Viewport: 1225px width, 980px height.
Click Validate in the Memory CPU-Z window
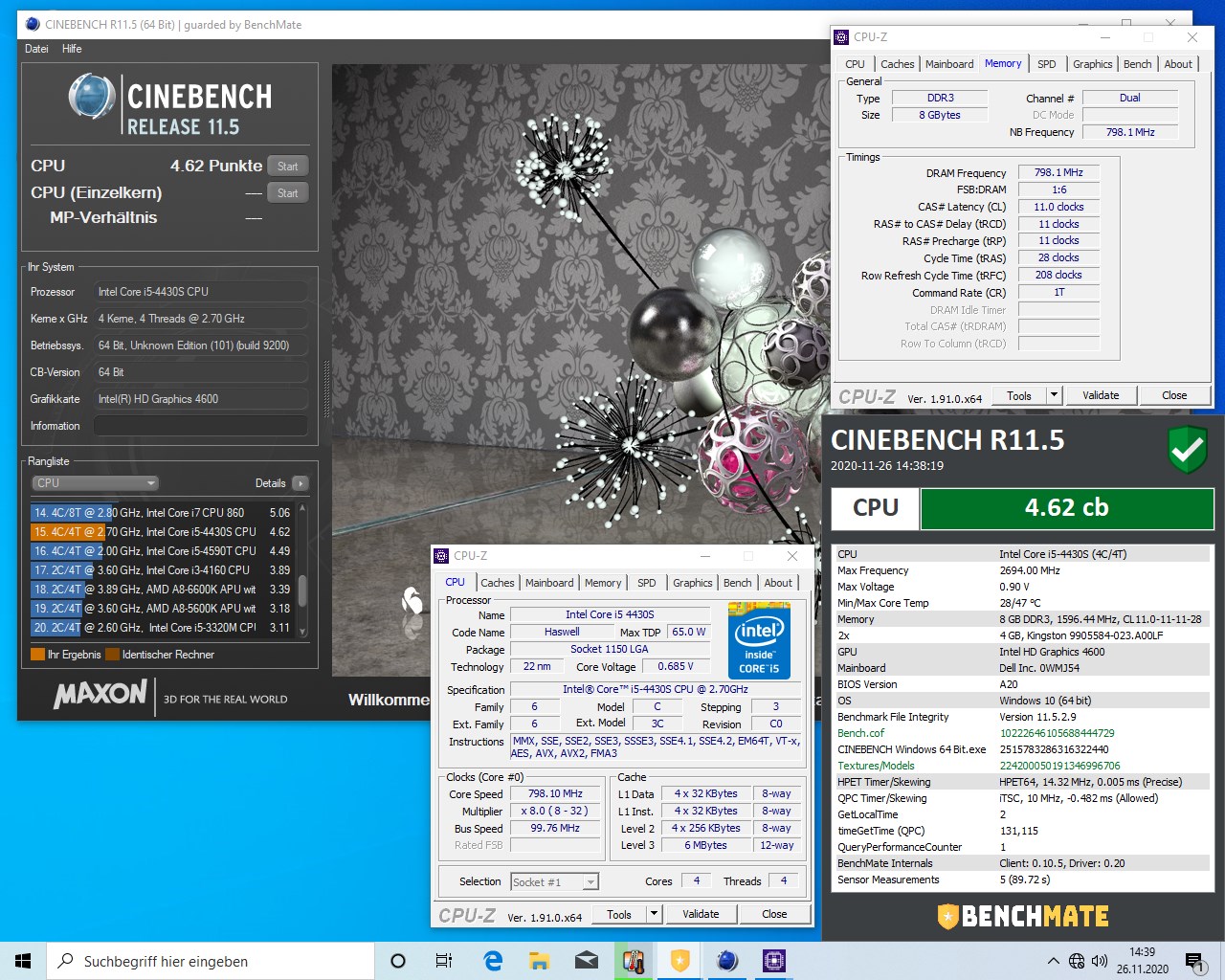pos(1101,395)
